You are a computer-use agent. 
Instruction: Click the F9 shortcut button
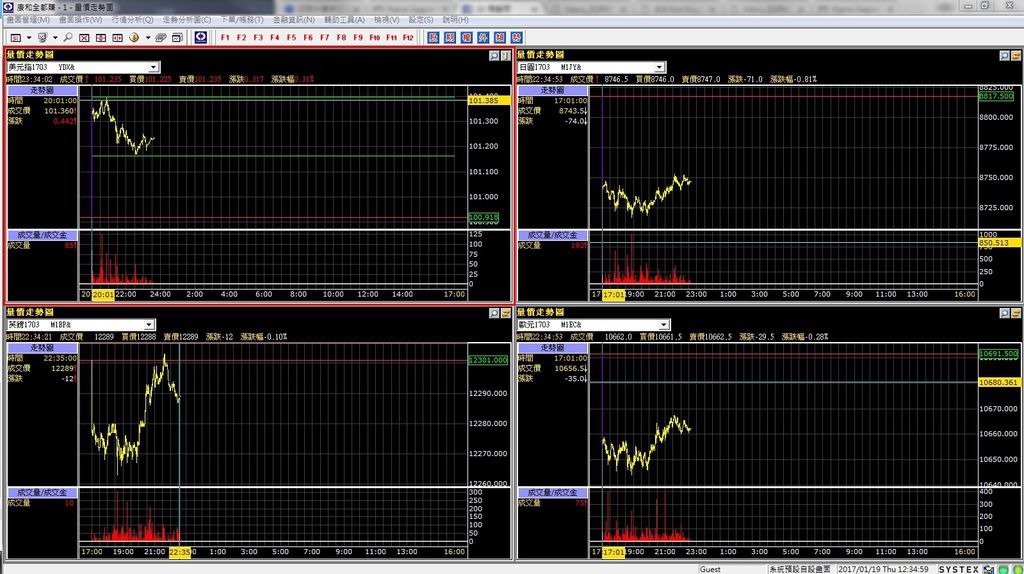click(358, 38)
